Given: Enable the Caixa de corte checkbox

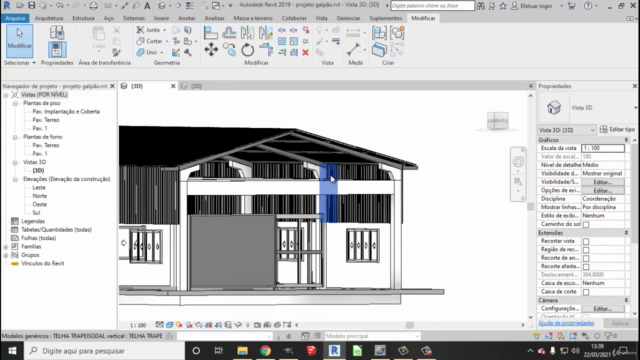Looking at the screenshot, I should pos(586,292).
